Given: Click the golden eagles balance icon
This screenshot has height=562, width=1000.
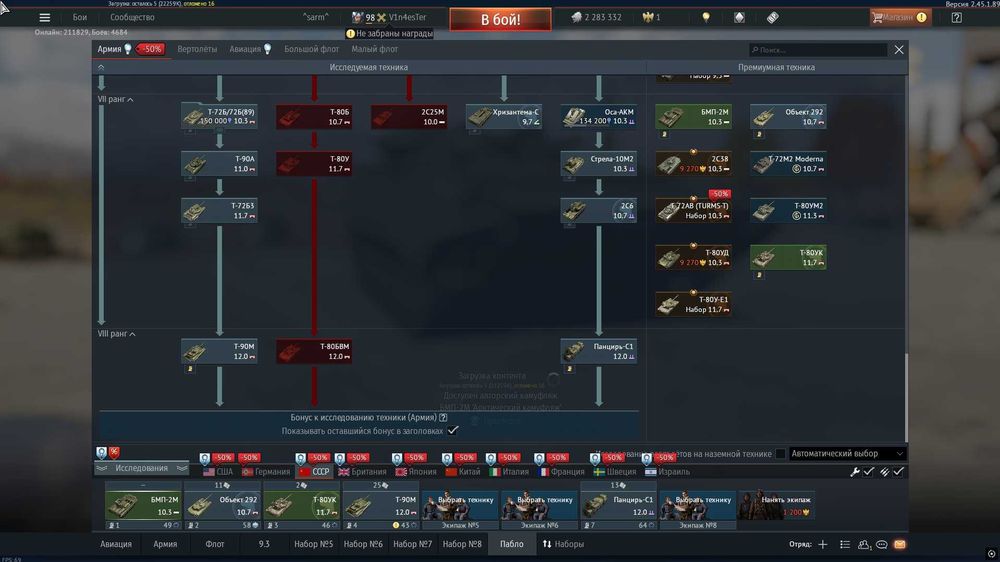Looking at the screenshot, I should (x=648, y=17).
